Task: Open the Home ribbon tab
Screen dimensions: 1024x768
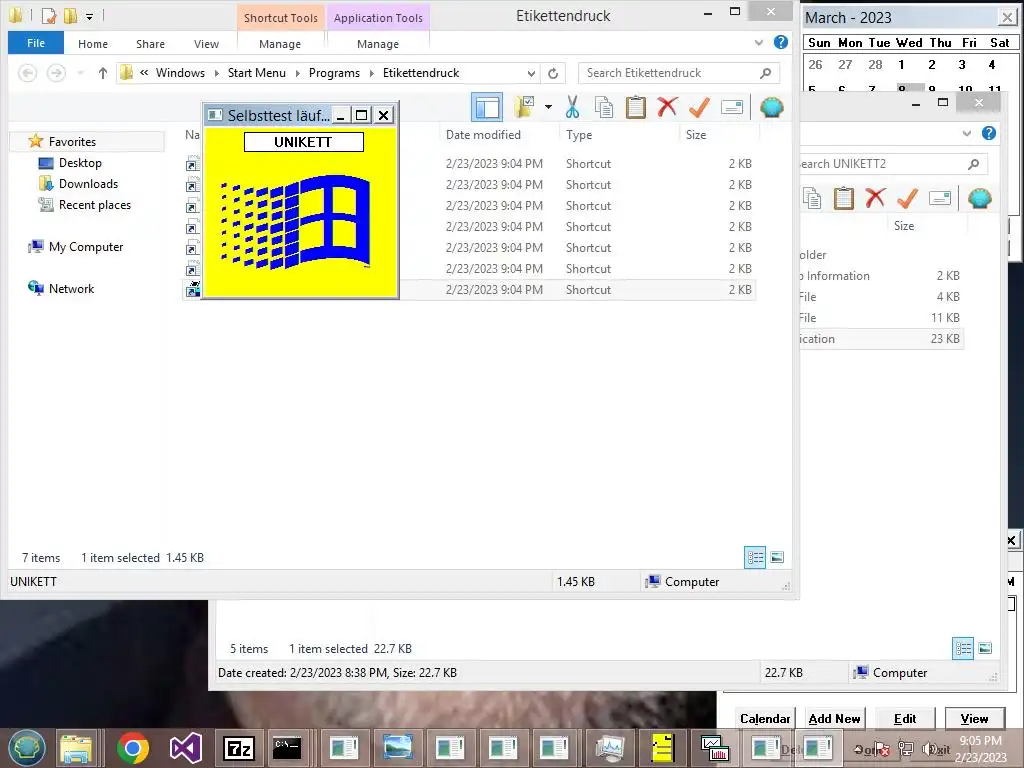Action: pos(93,44)
